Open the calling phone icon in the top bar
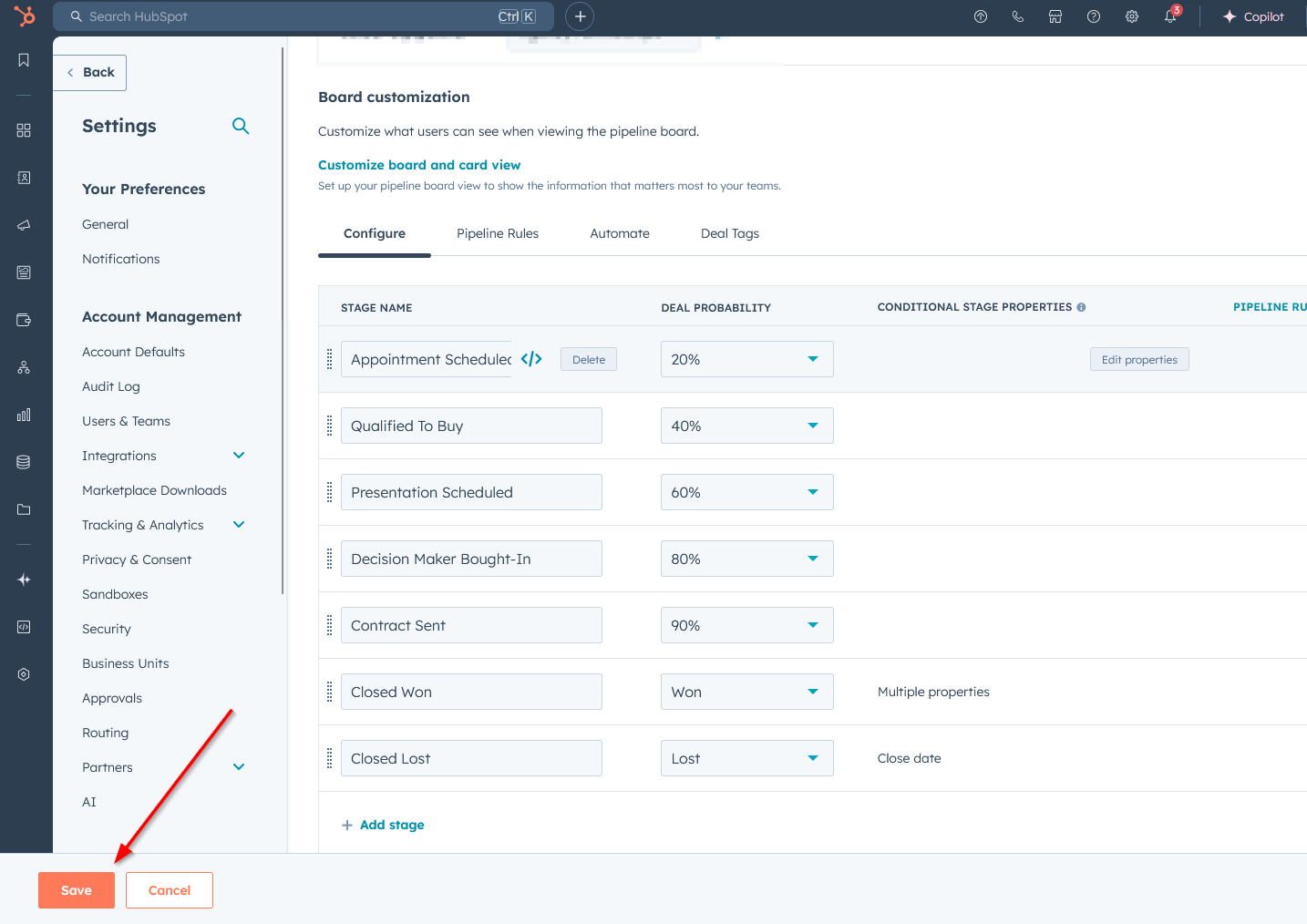The width and height of the screenshot is (1307, 924). click(1017, 16)
